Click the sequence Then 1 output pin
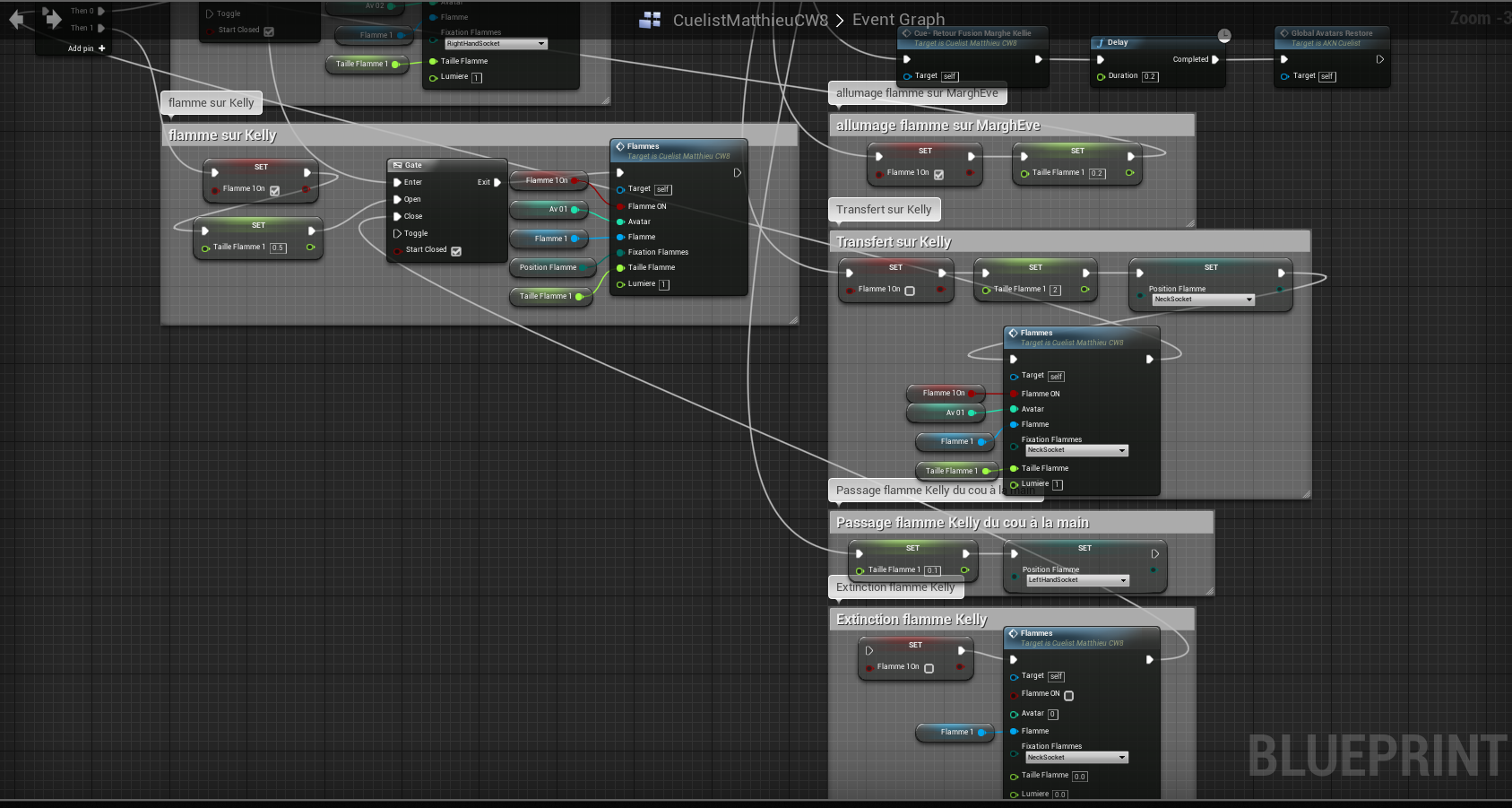Screen dimensions: 1512x808 [101, 28]
